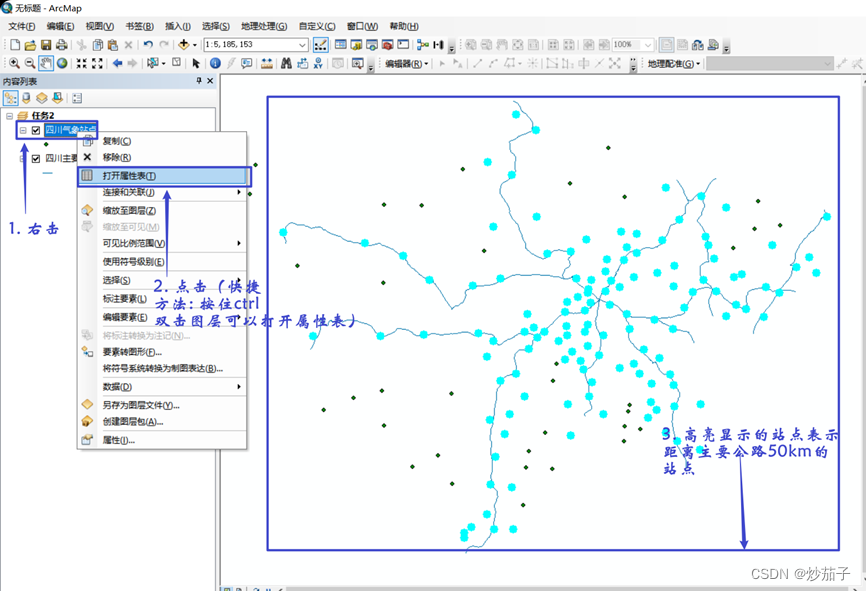Viewport: 866px width, 591px height.
Task: Open the Find binoculars tool
Action: (x=286, y=64)
